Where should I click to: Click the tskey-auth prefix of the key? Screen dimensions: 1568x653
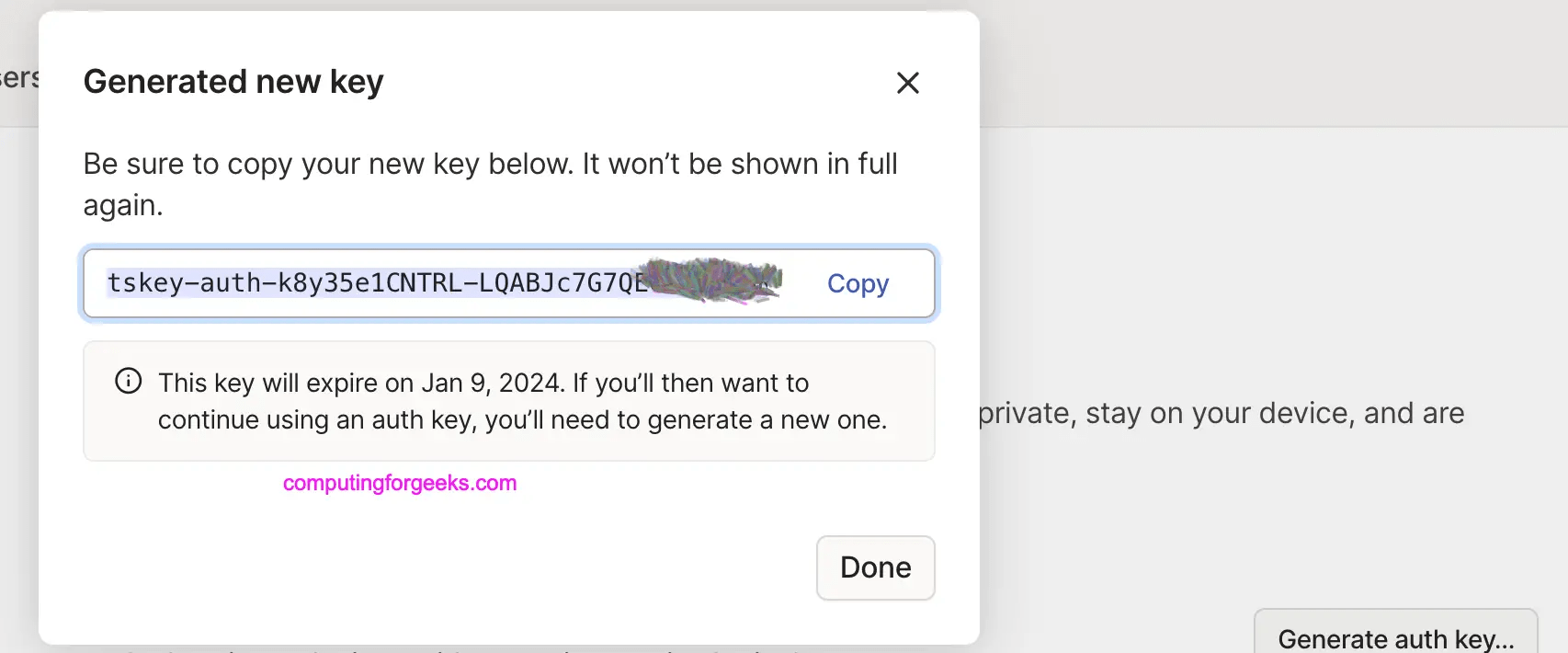tap(184, 283)
